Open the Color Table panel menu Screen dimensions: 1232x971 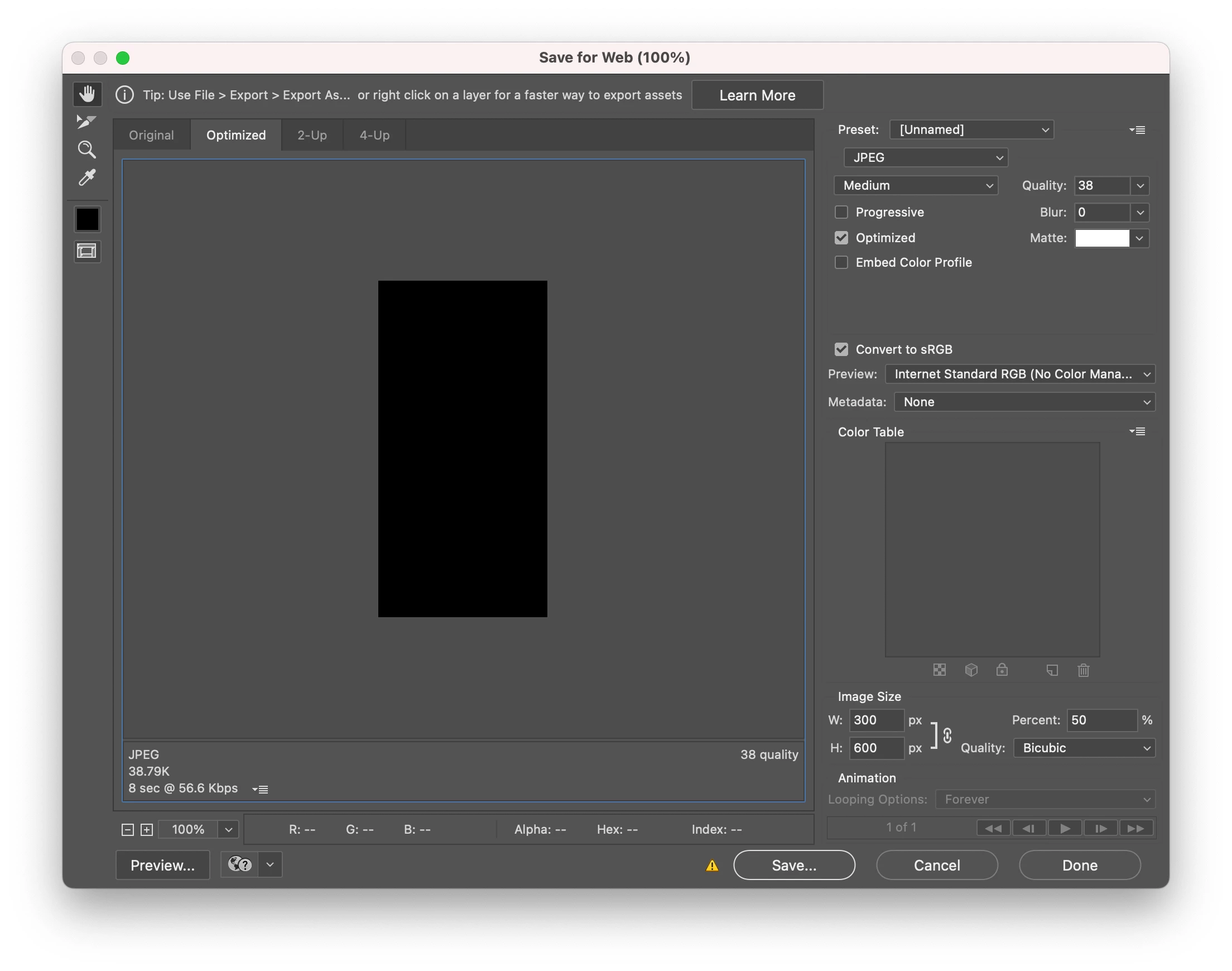click(1137, 431)
